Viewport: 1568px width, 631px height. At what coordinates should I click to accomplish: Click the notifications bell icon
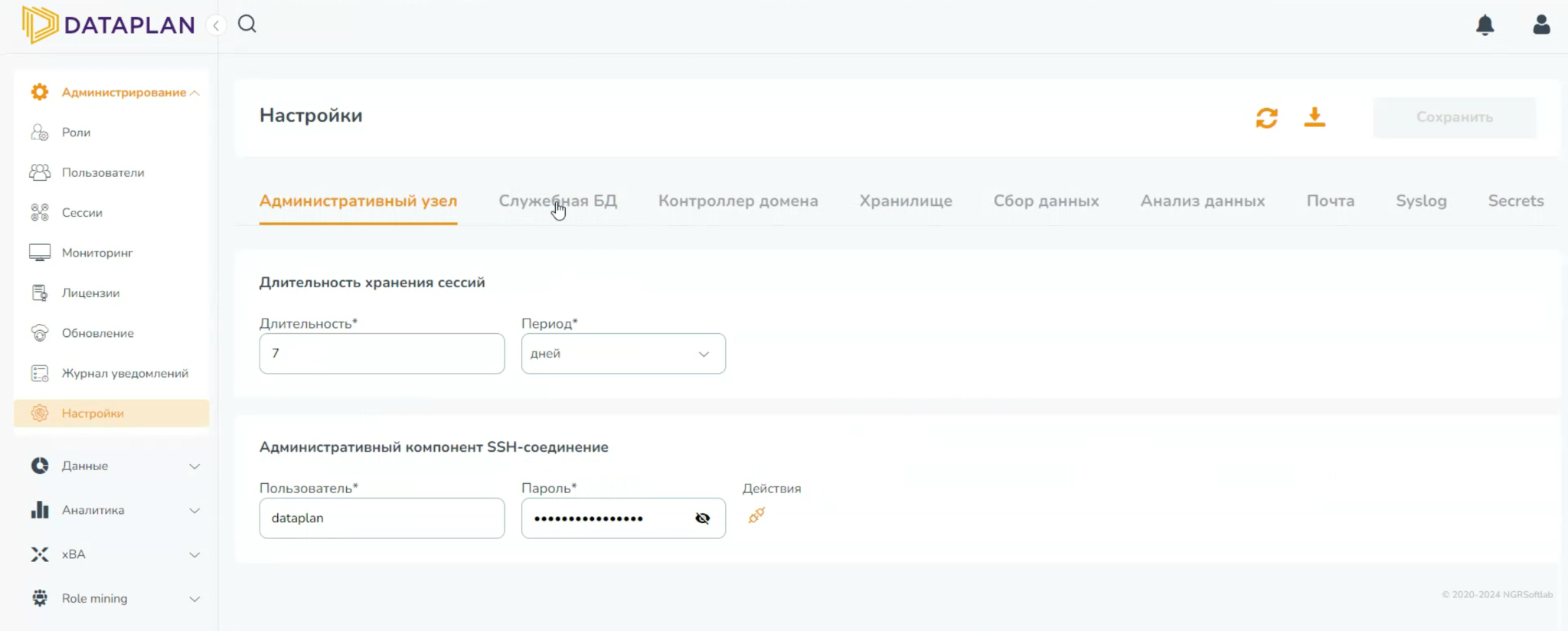(x=1485, y=25)
